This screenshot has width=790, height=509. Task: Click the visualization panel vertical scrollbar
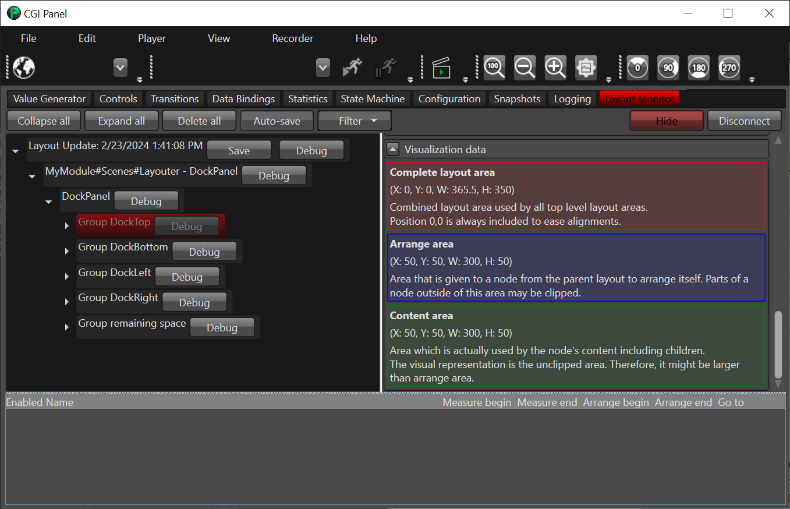778,345
